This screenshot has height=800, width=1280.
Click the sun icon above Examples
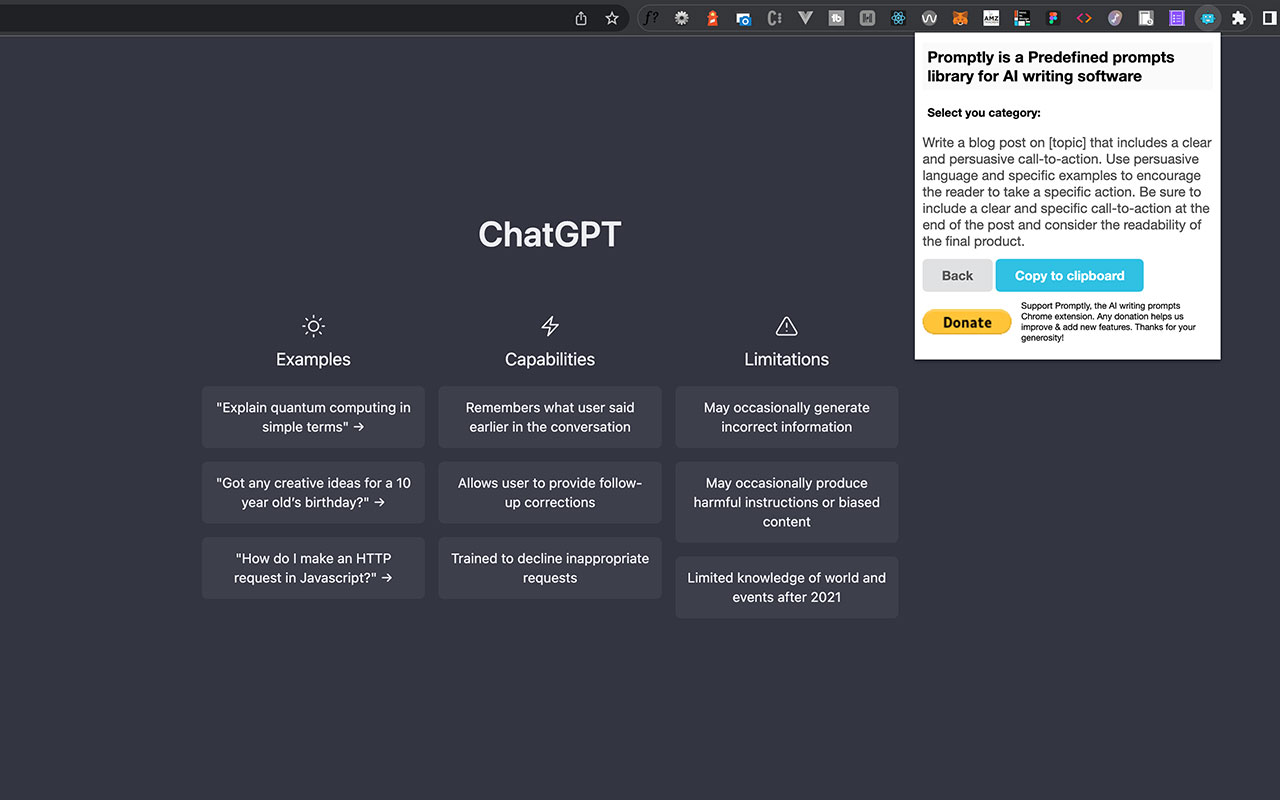coord(313,326)
